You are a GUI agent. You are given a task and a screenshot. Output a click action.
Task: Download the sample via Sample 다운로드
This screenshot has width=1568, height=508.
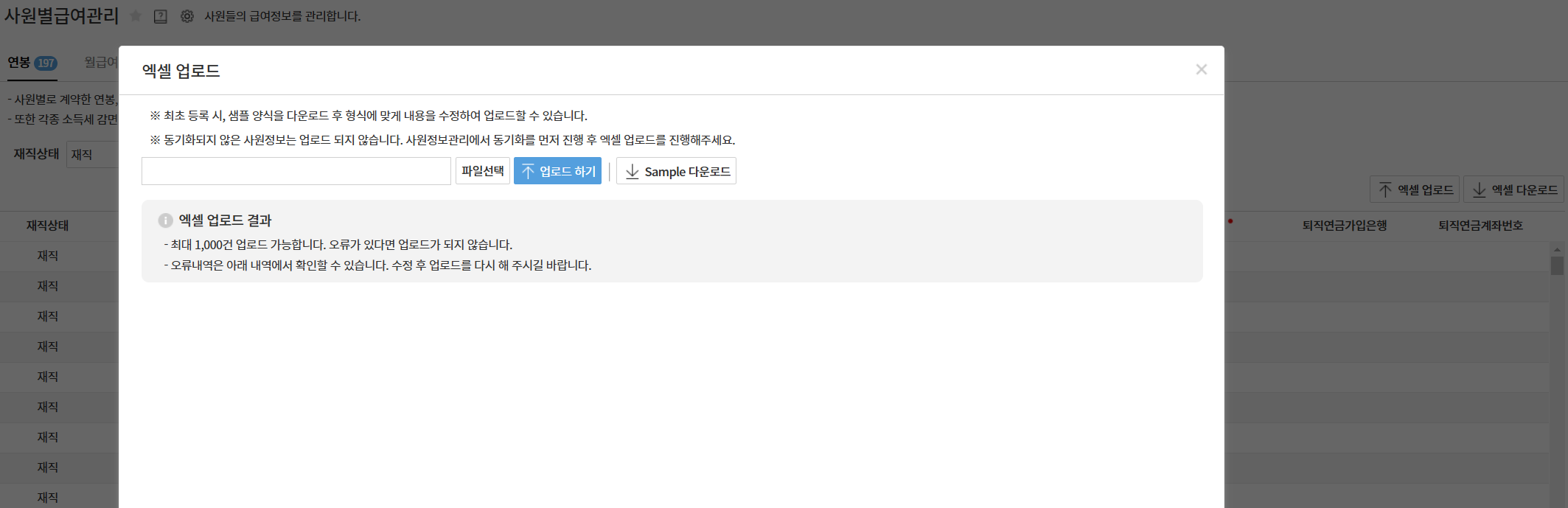(x=676, y=171)
